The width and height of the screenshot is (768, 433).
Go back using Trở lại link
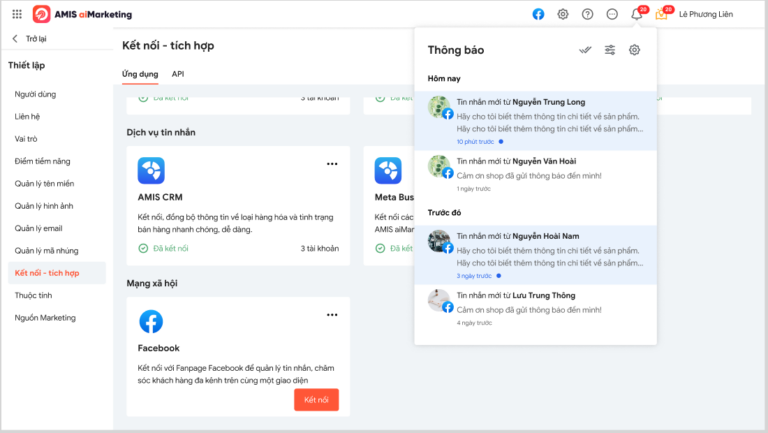(x=32, y=39)
